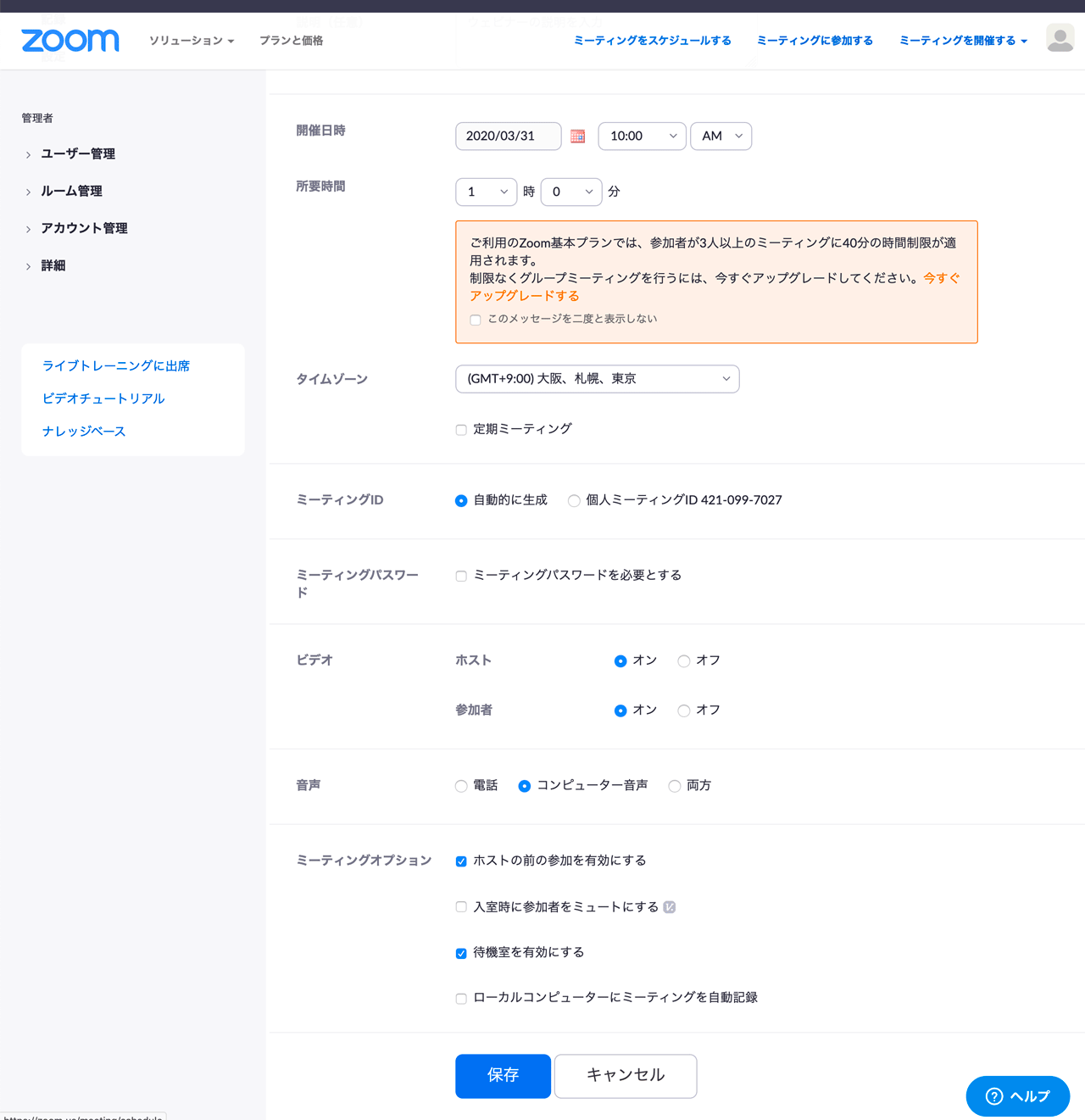Open ナレッジベース link
The image size is (1085, 1120).
click(x=84, y=432)
